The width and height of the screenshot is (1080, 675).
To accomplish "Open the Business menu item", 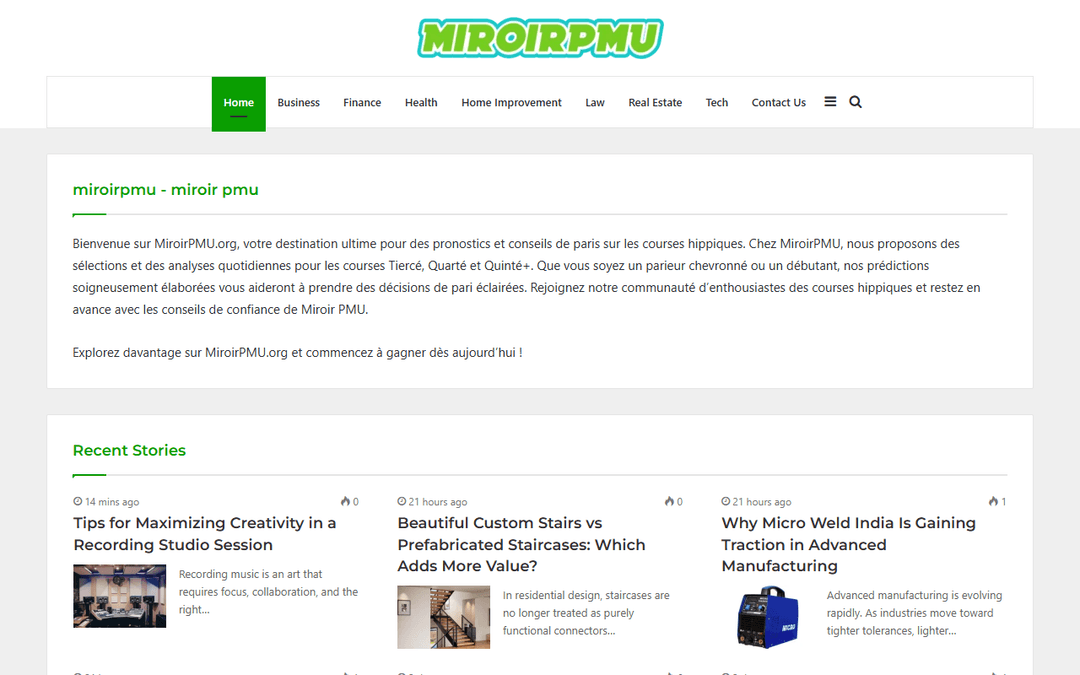I will click(x=298, y=103).
